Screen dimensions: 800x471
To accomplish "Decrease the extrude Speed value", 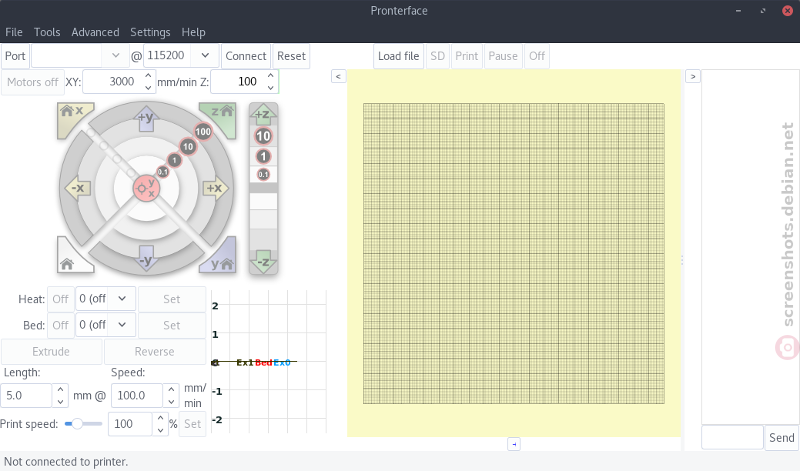I will (171, 402).
